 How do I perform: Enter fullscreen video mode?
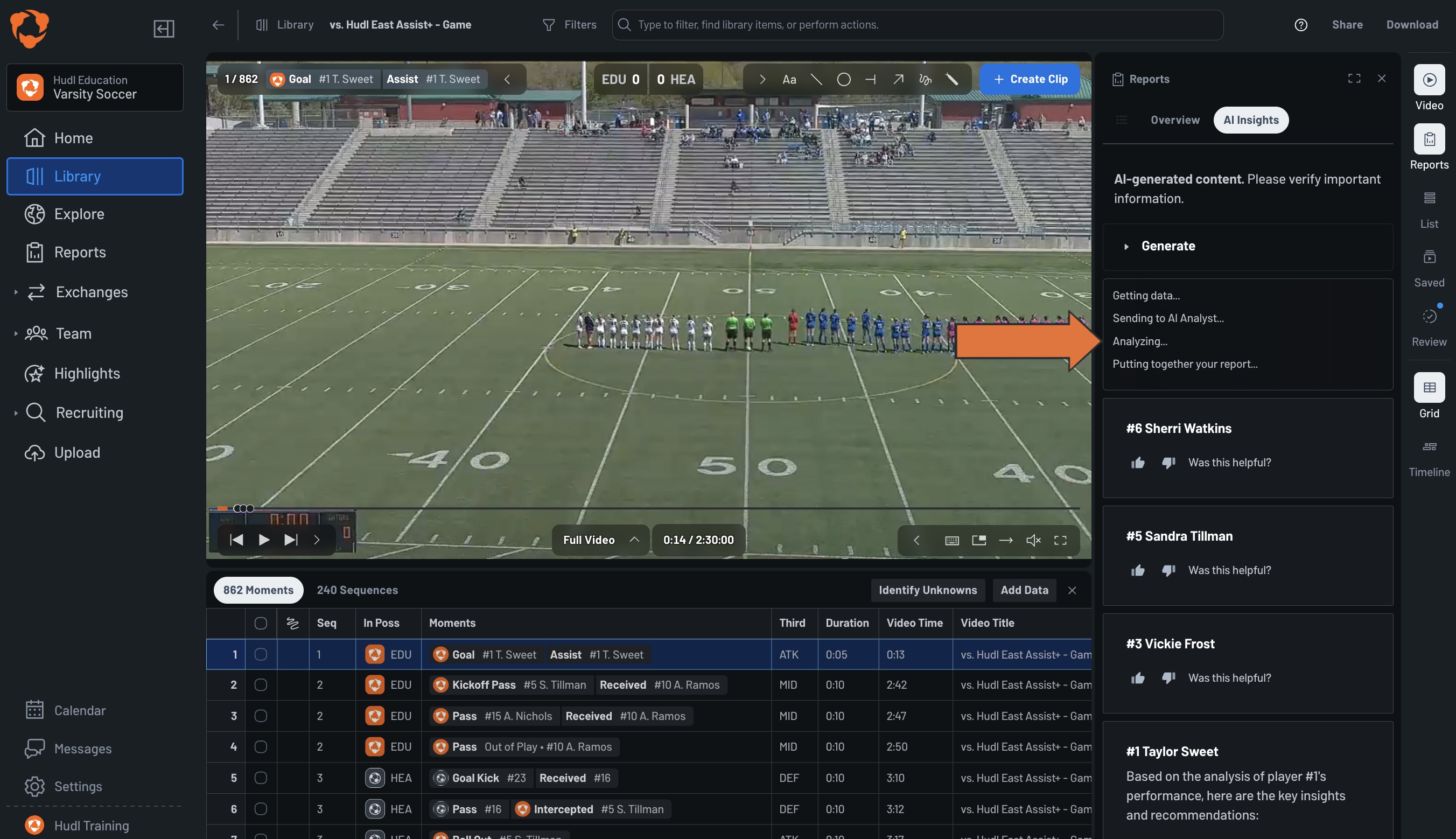point(1060,540)
